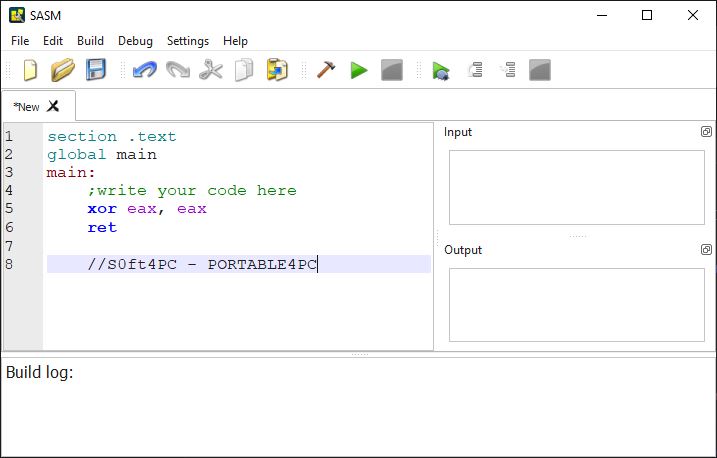Paste using the clipboard icon
Viewport: 717px width, 458px height.
coord(277,70)
